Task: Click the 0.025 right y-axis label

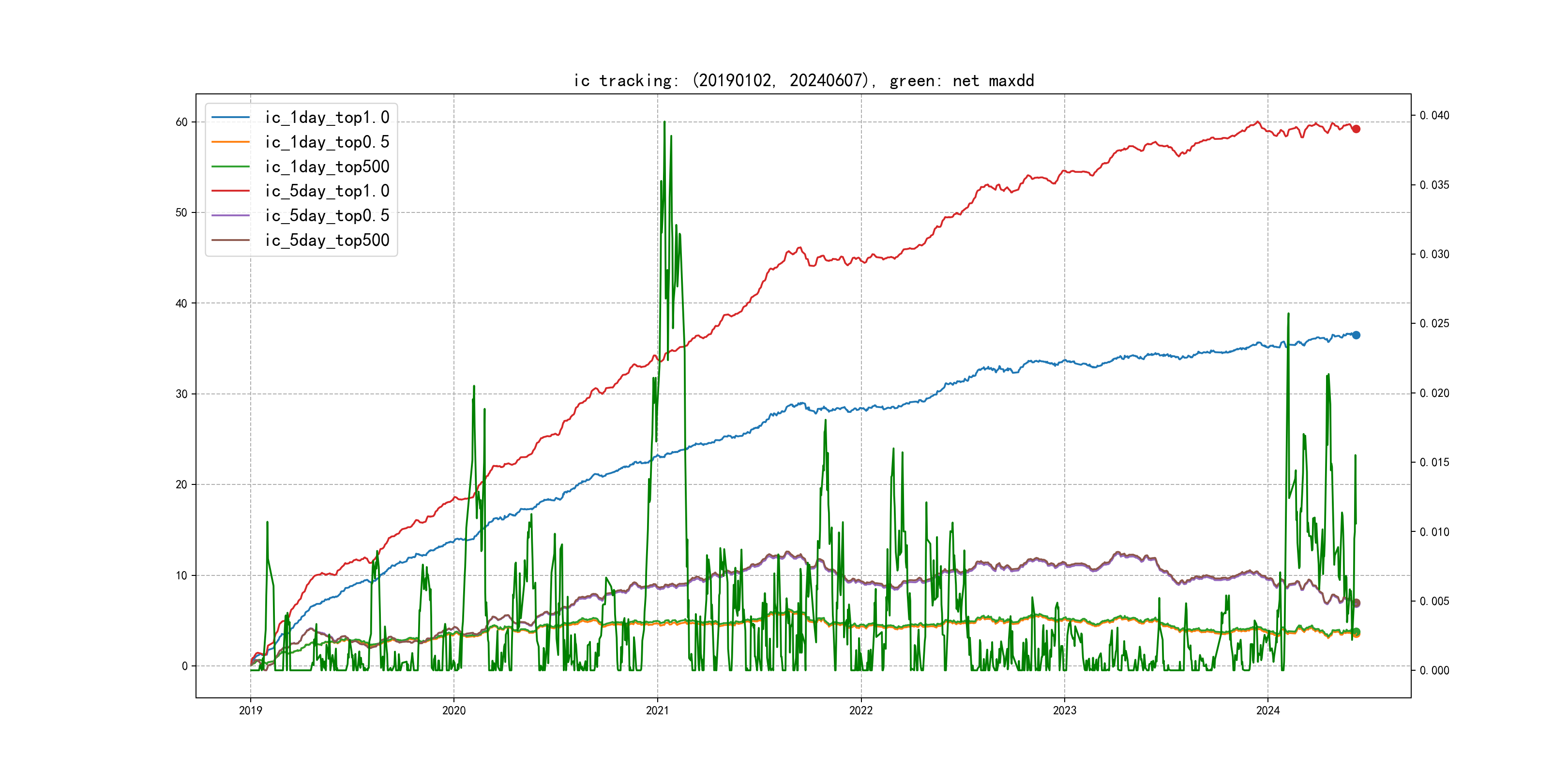Action: click(1434, 323)
